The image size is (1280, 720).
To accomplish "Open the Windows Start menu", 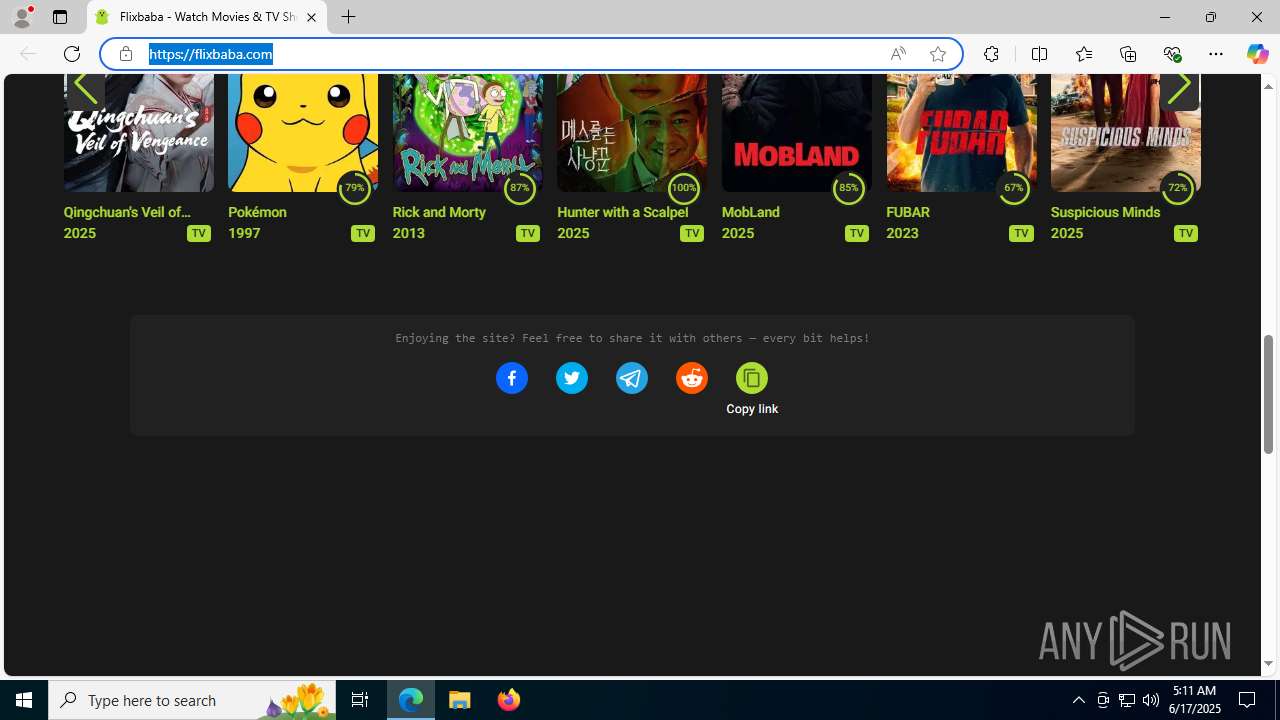I will click(x=24, y=700).
